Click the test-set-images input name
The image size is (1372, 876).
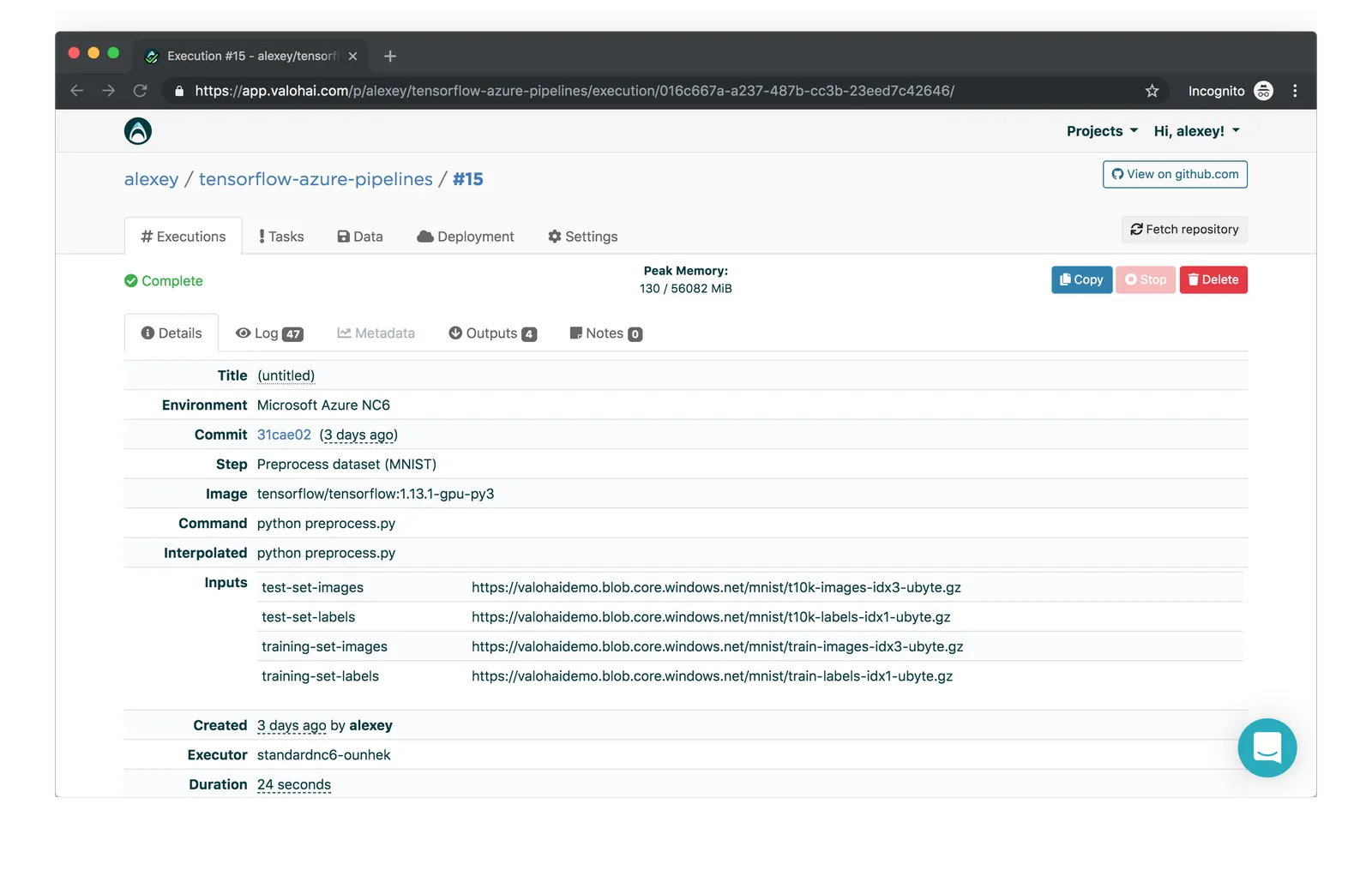tap(312, 587)
